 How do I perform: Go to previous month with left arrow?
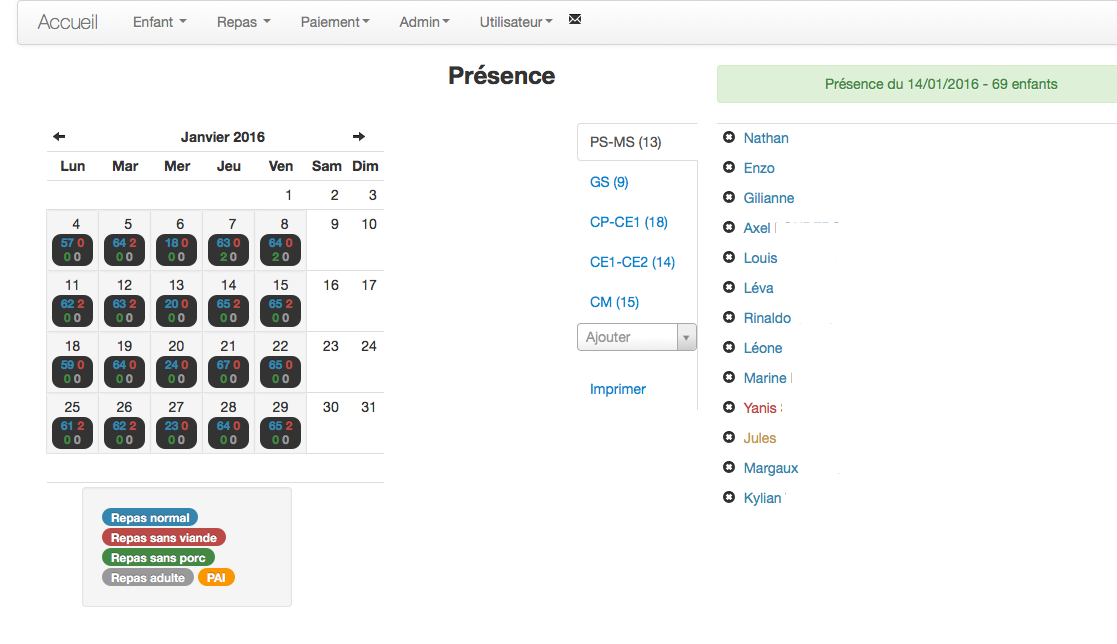tap(58, 136)
